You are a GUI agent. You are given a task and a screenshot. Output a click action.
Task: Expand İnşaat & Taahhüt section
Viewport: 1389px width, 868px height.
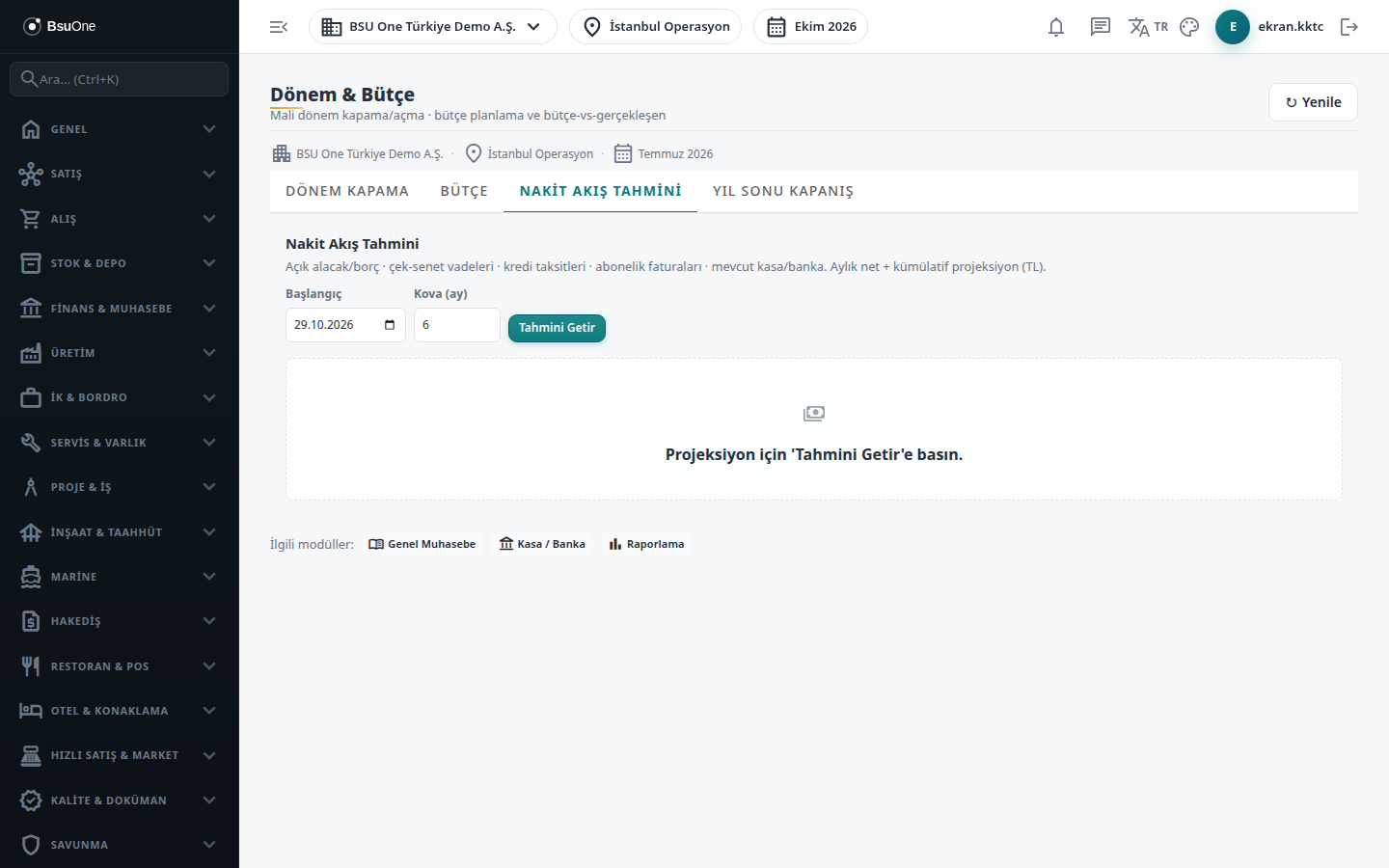pyautogui.click(x=120, y=532)
